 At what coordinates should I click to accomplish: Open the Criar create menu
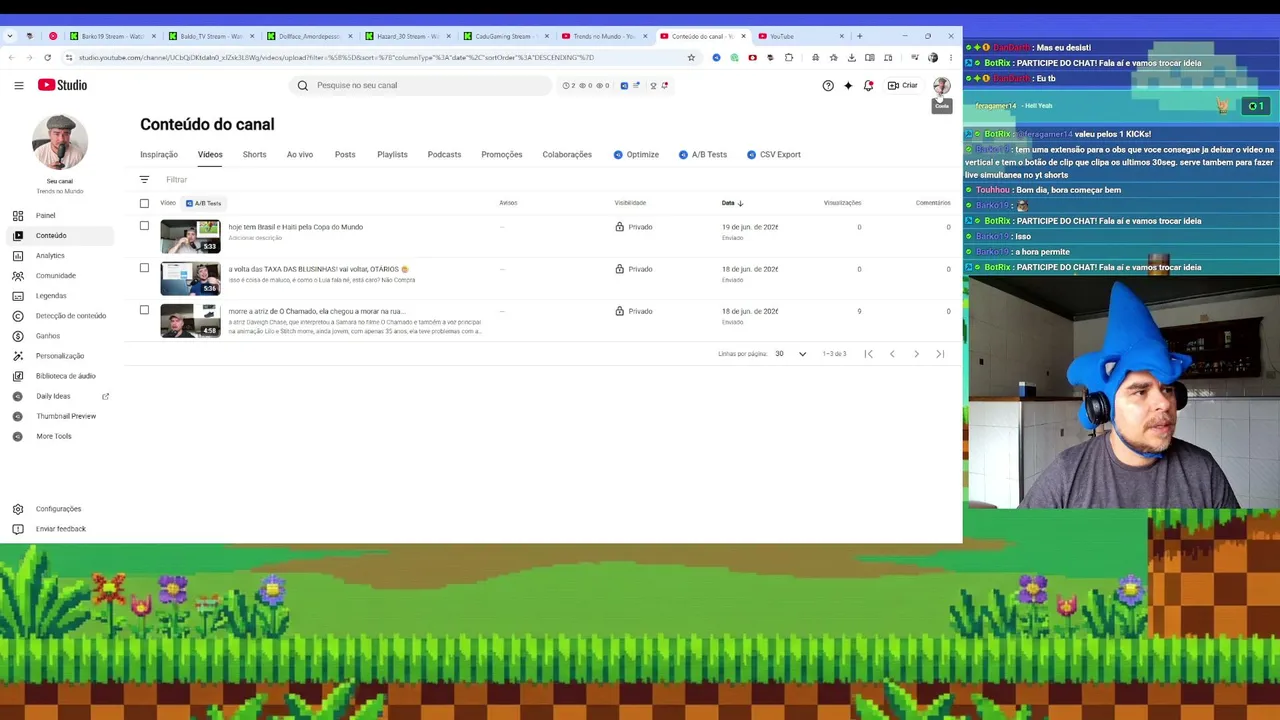click(903, 86)
